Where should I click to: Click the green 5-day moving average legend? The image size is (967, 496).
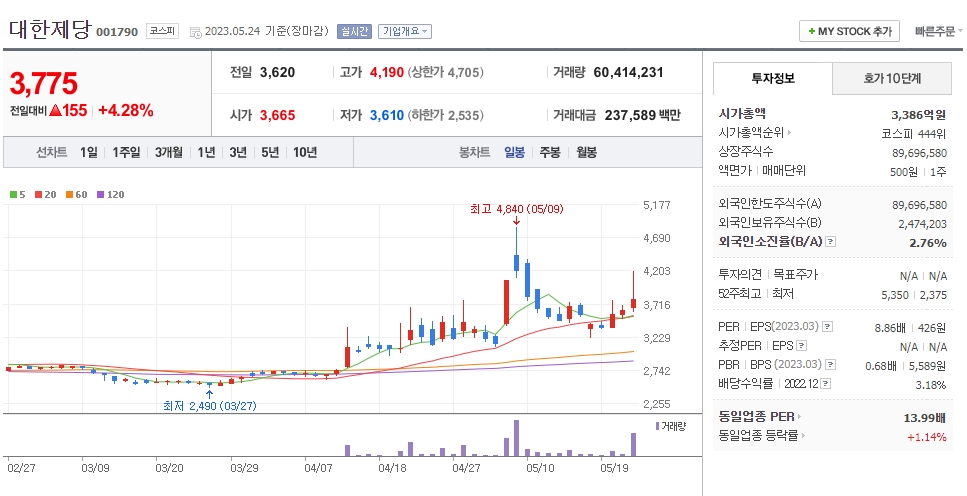tap(17, 194)
